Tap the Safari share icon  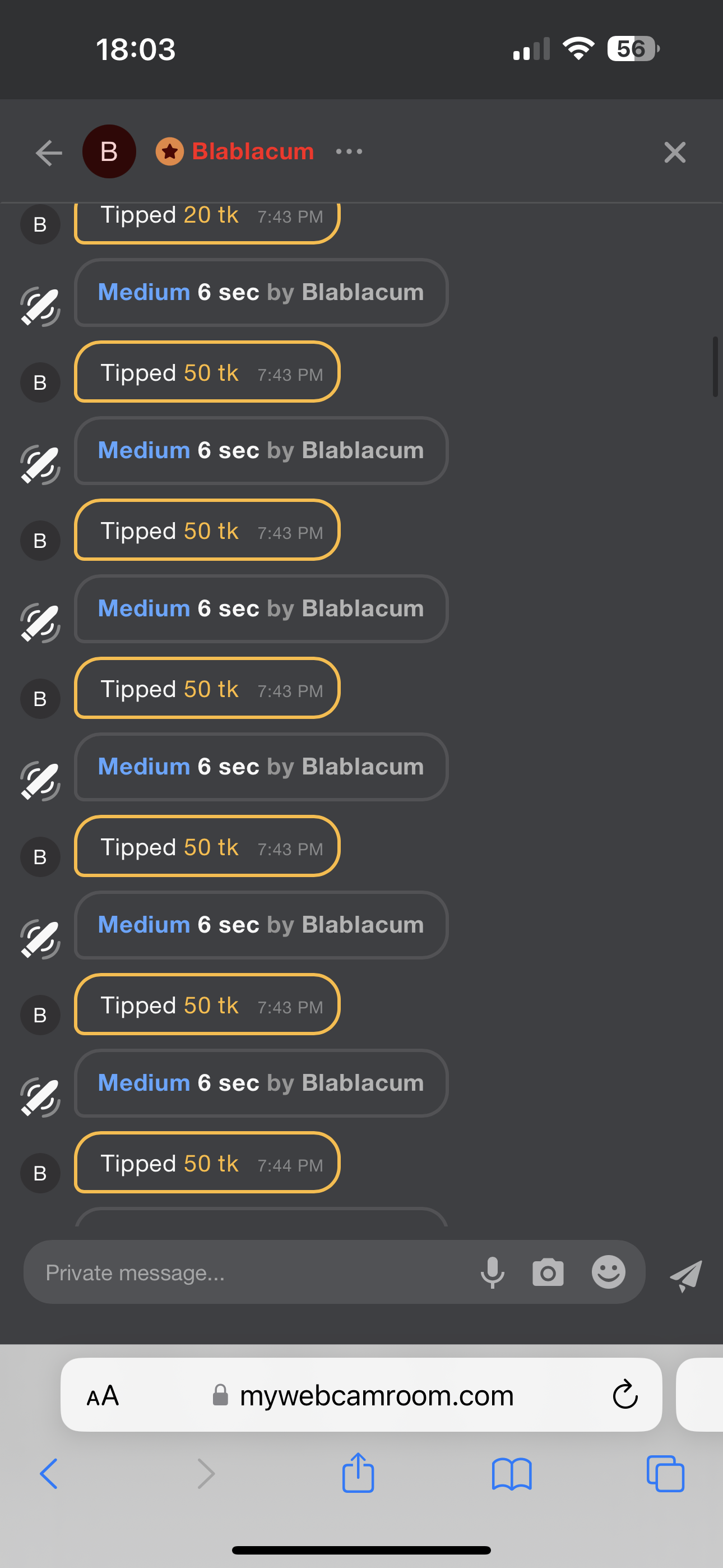[358, 1473]
